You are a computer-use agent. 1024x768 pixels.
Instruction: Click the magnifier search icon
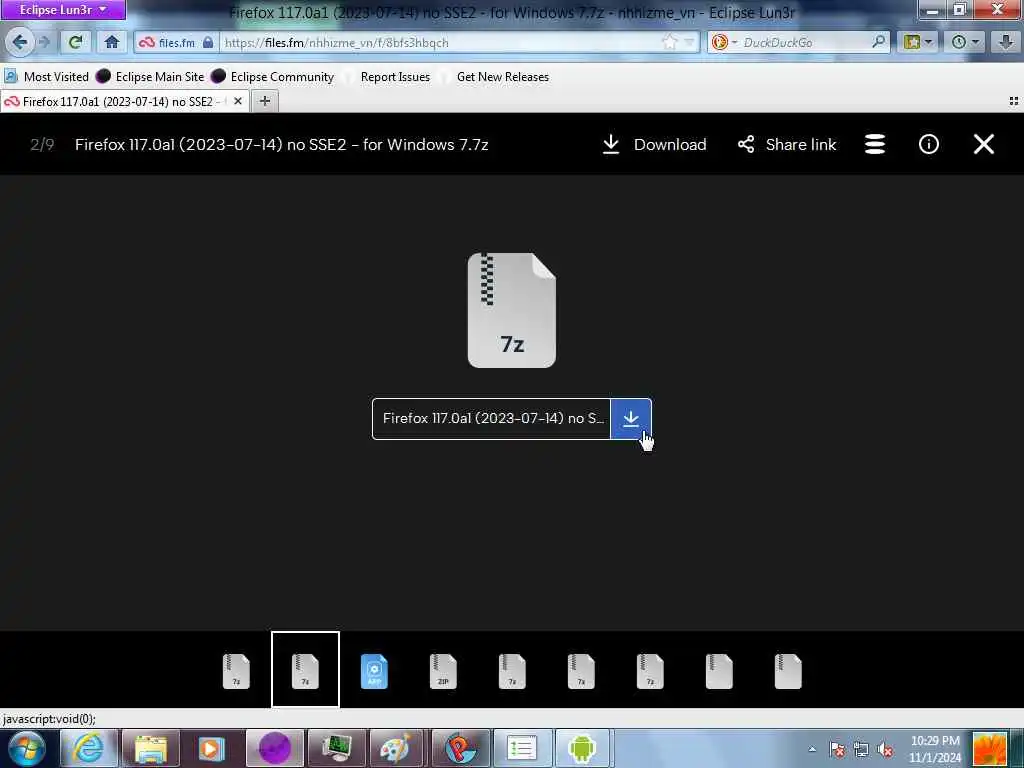point(879,42)
